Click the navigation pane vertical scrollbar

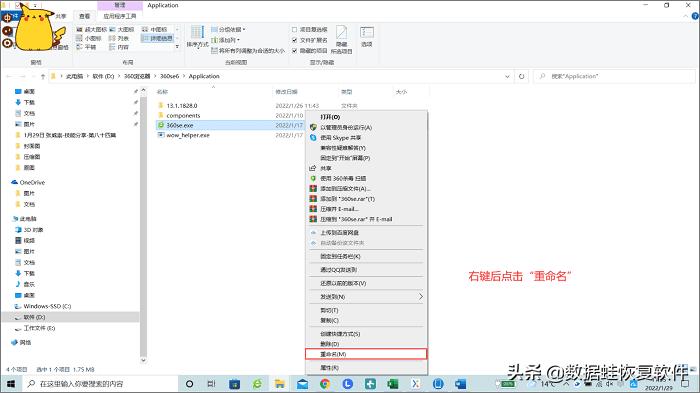[x=143, y=226]
